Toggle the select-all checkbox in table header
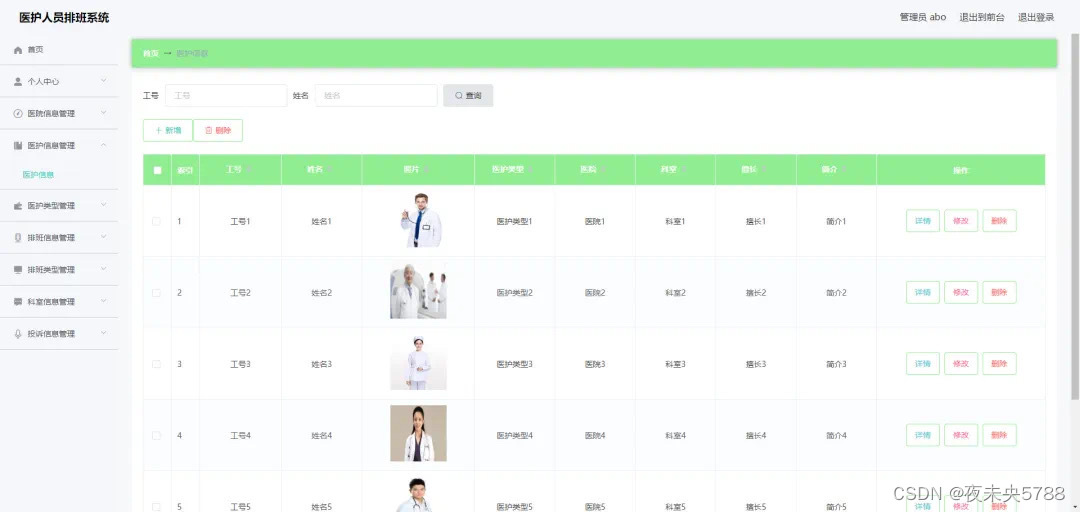Screen dimensions: 1080x512 point(157,170)
